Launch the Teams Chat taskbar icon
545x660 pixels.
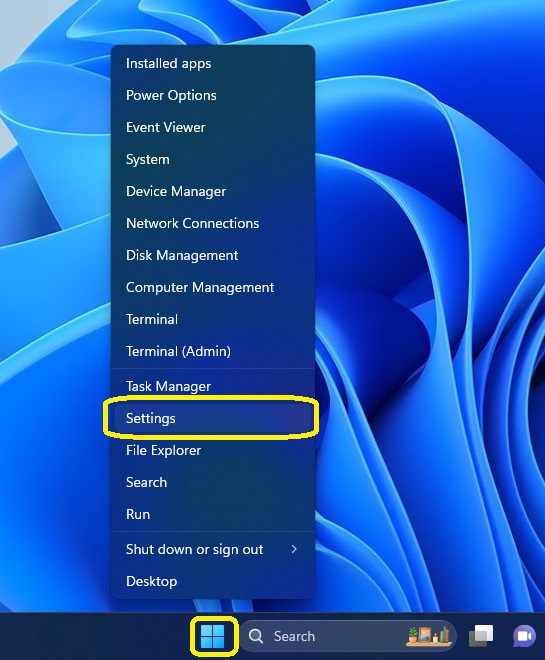point(524,636)
